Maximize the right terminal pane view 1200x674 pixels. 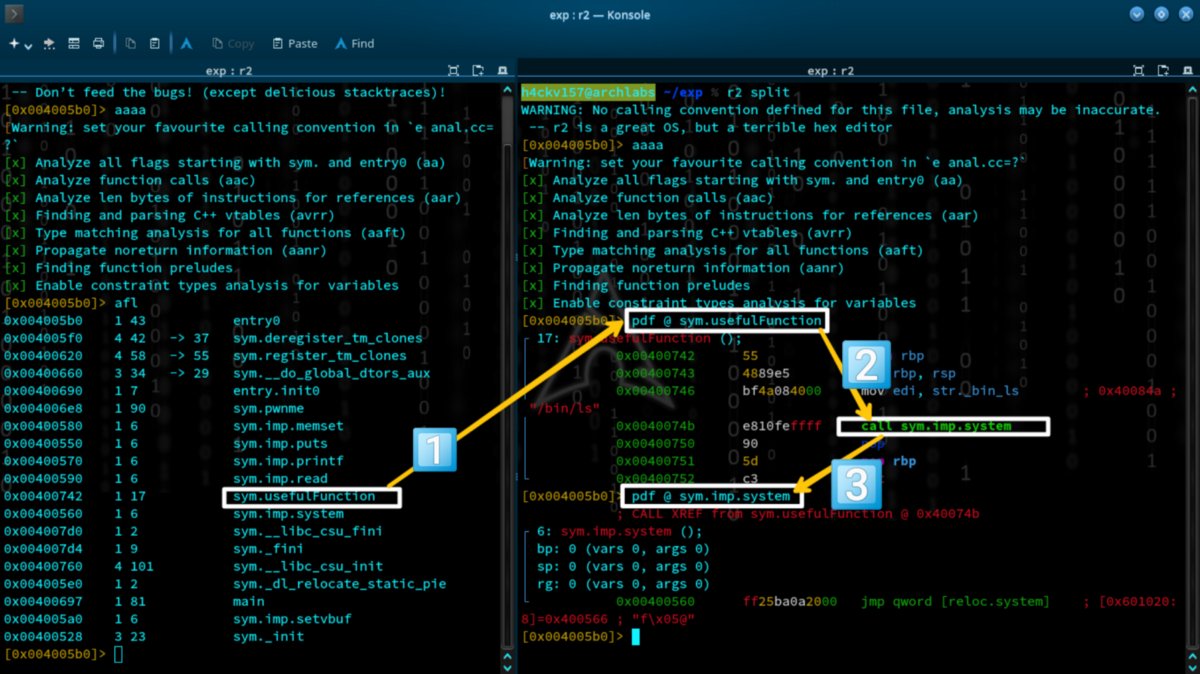tap(1136, 71)
